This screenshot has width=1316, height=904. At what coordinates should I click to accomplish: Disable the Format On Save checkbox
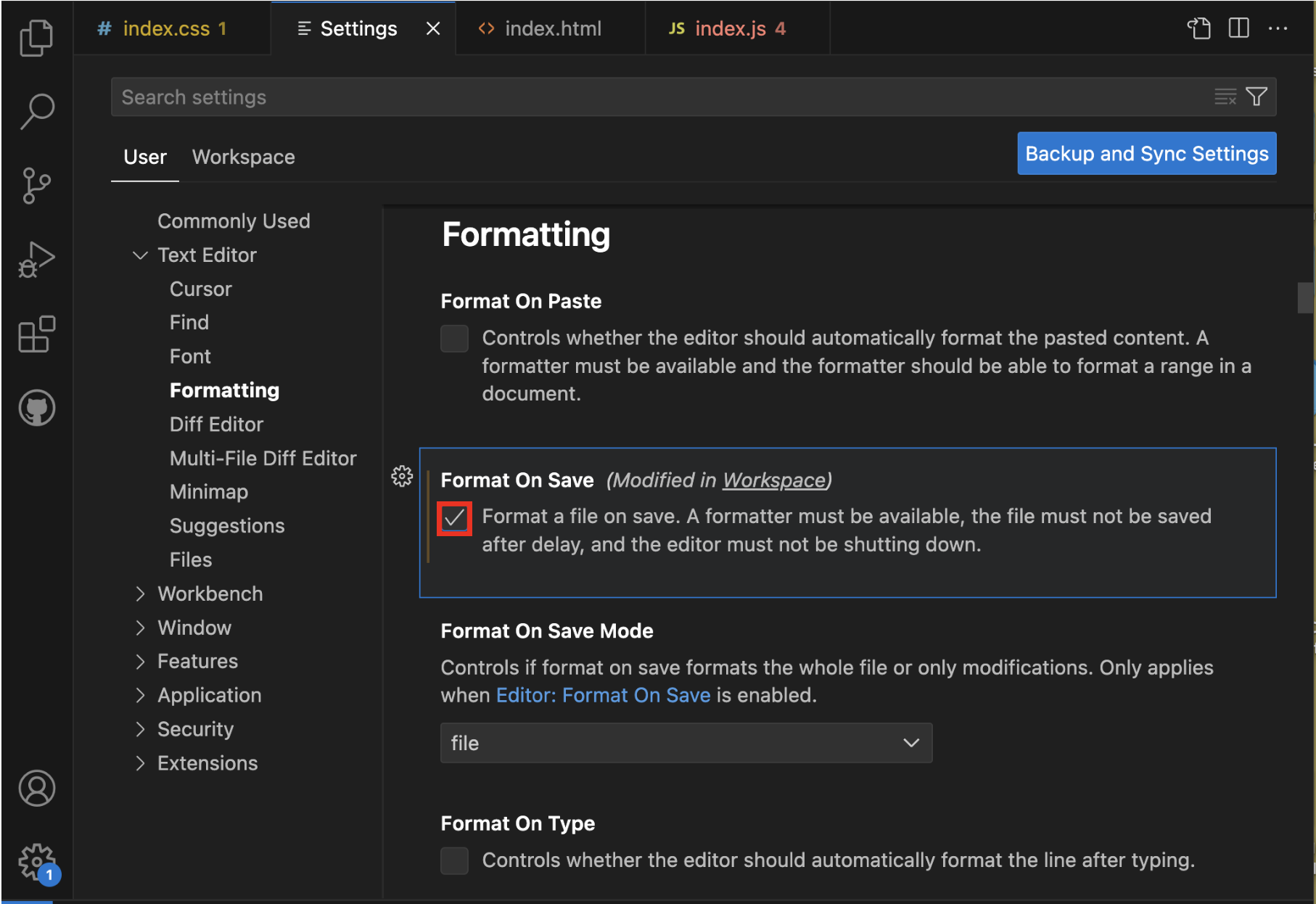(x=454, y=518)
